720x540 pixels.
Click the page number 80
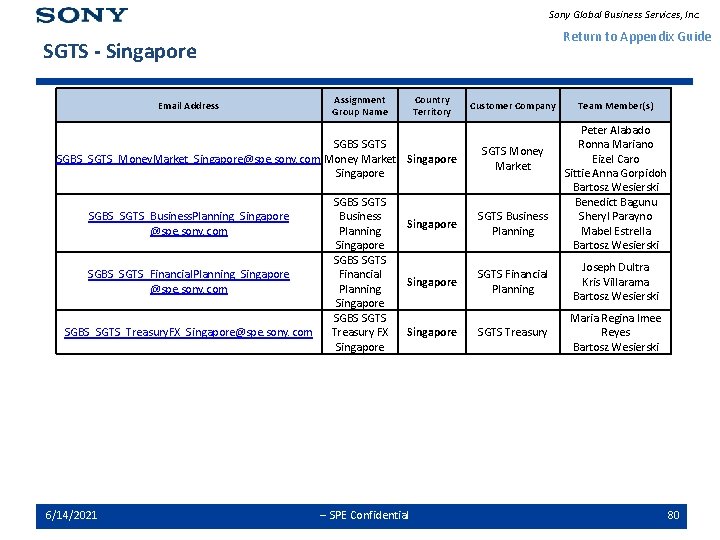[x=673, y=515]
